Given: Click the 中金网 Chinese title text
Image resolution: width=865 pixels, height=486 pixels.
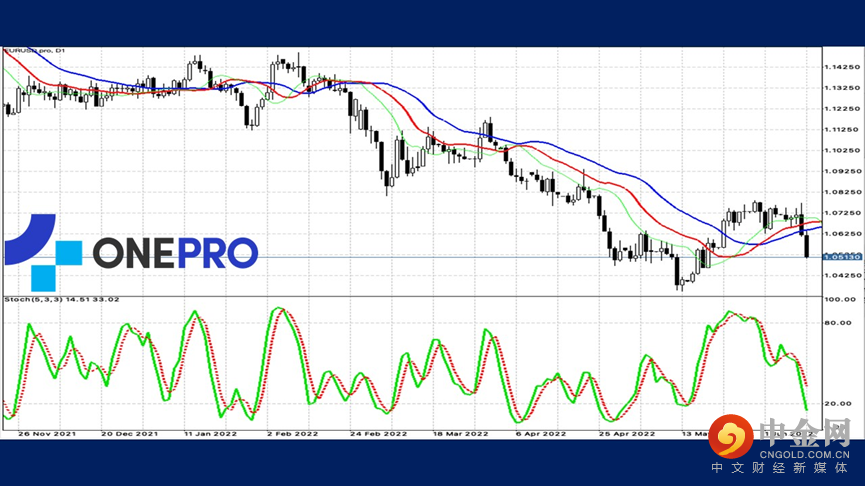Looking at the screenshot, I should click(804, 433).
